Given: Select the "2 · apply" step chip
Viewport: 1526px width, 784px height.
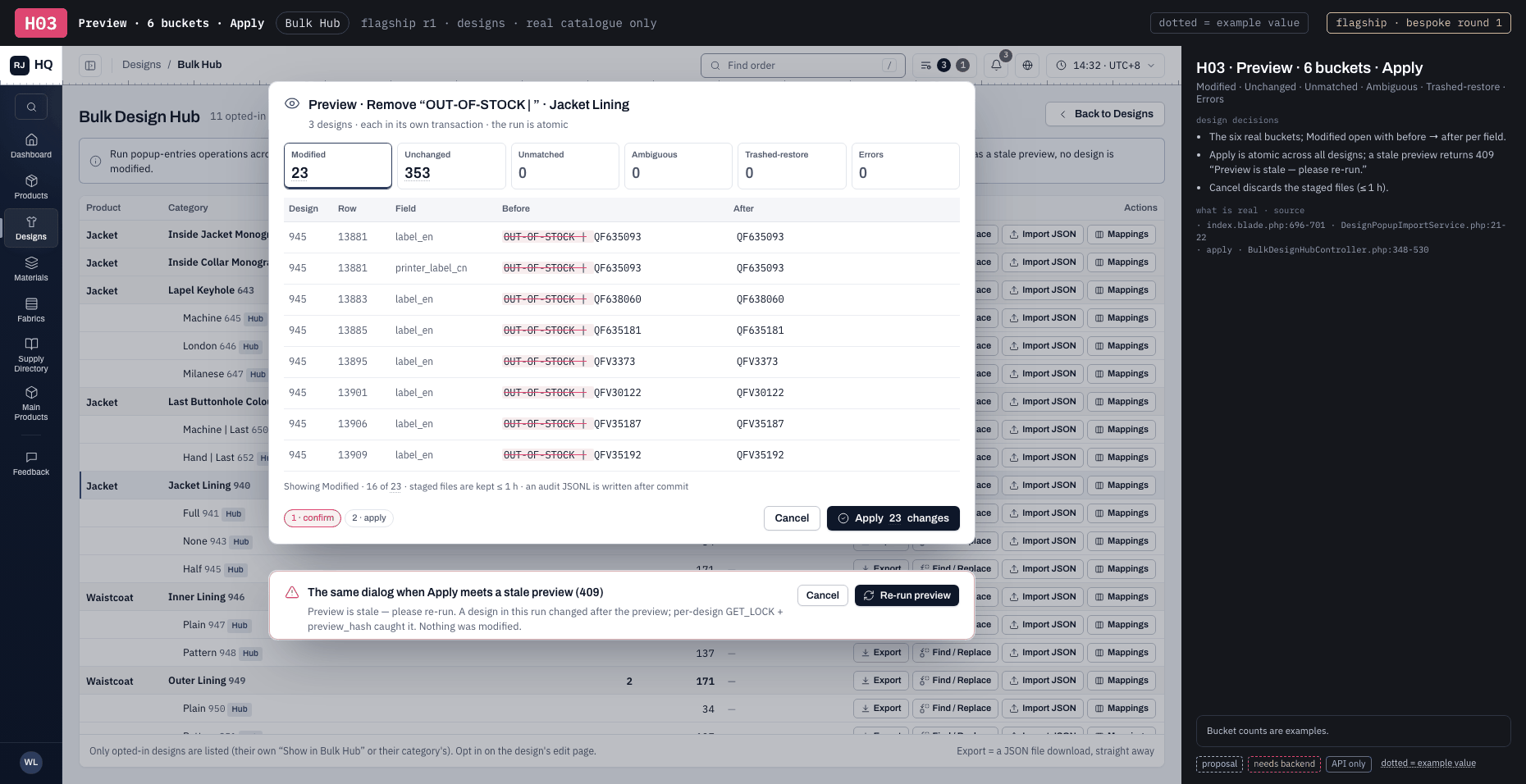Looking at the screenshot, I should pos(369,518).
